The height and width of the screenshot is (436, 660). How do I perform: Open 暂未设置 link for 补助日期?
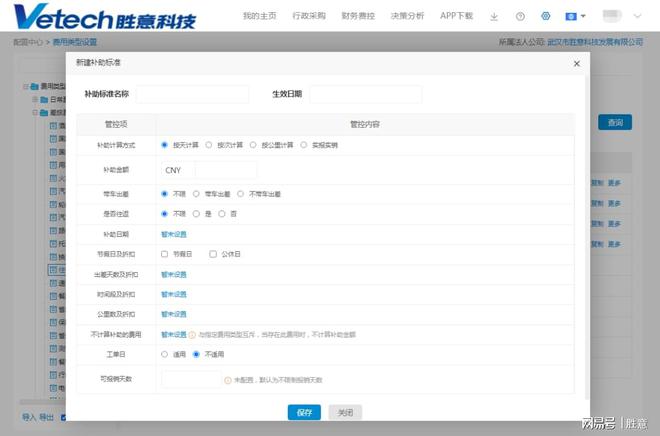tap(173, 234)
